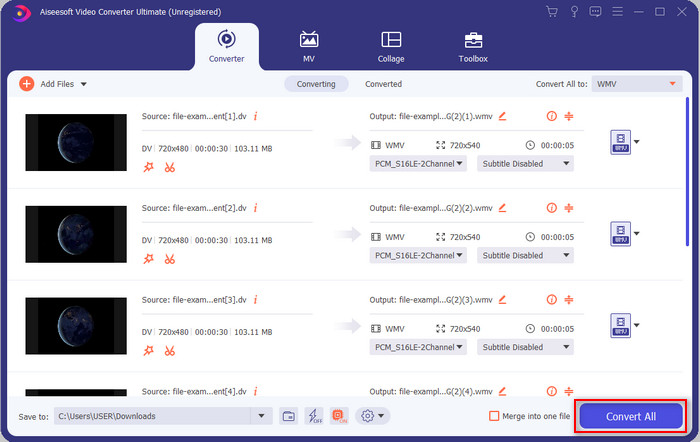This screenshot has width=700, height=442.
Task: Toggle the lightning acceleration OFF icon
Action: click(314, 416)
